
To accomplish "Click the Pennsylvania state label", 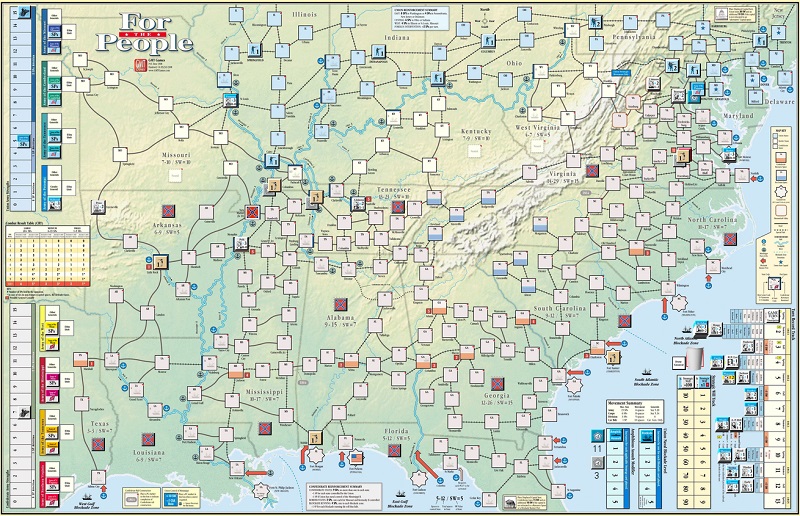I will (633, 38).
